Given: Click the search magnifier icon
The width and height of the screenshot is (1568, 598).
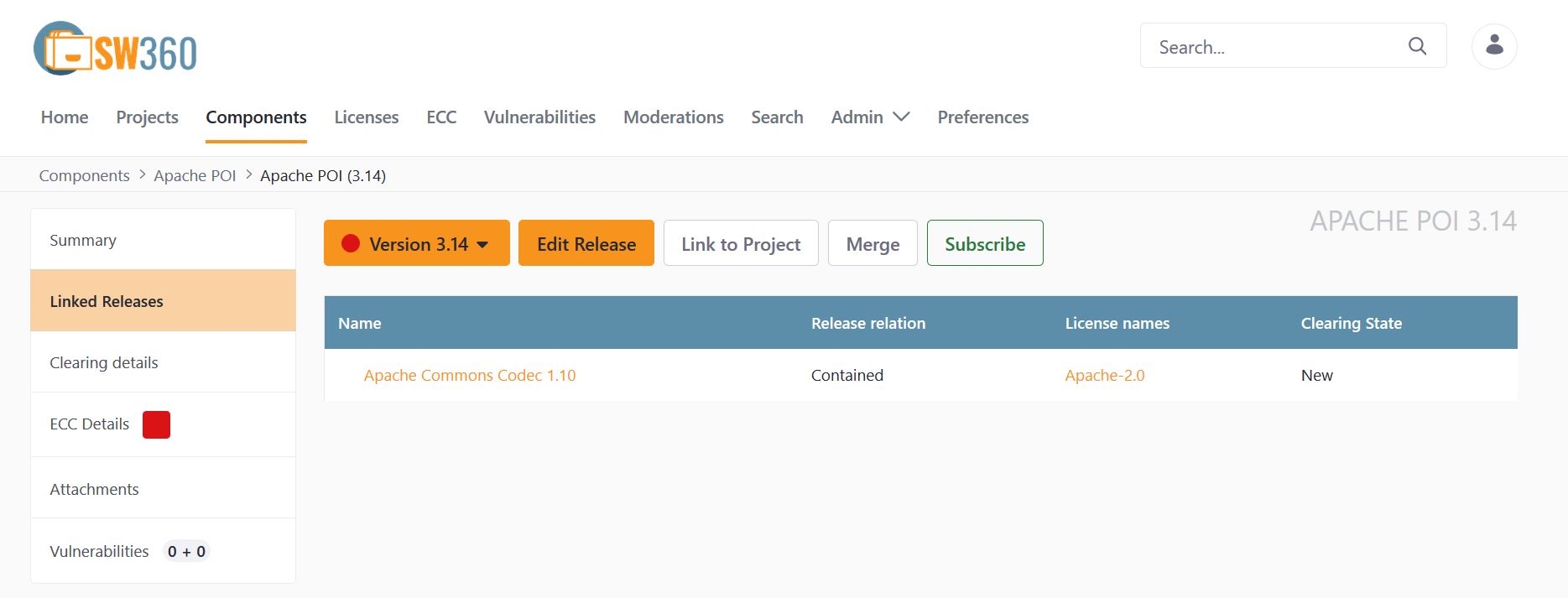Looking at the screenshot, I should (1417, 46).
